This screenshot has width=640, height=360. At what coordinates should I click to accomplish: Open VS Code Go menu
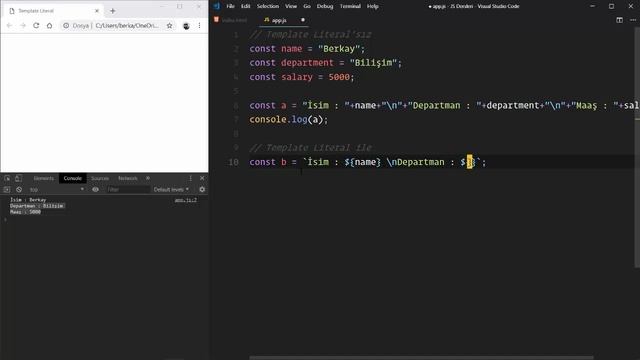[x=307, y=6]
